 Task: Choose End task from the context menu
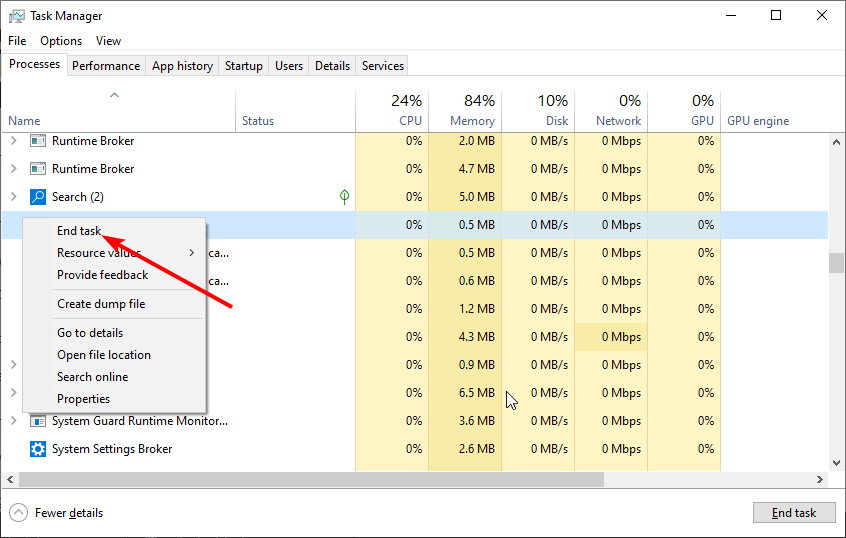79,231
